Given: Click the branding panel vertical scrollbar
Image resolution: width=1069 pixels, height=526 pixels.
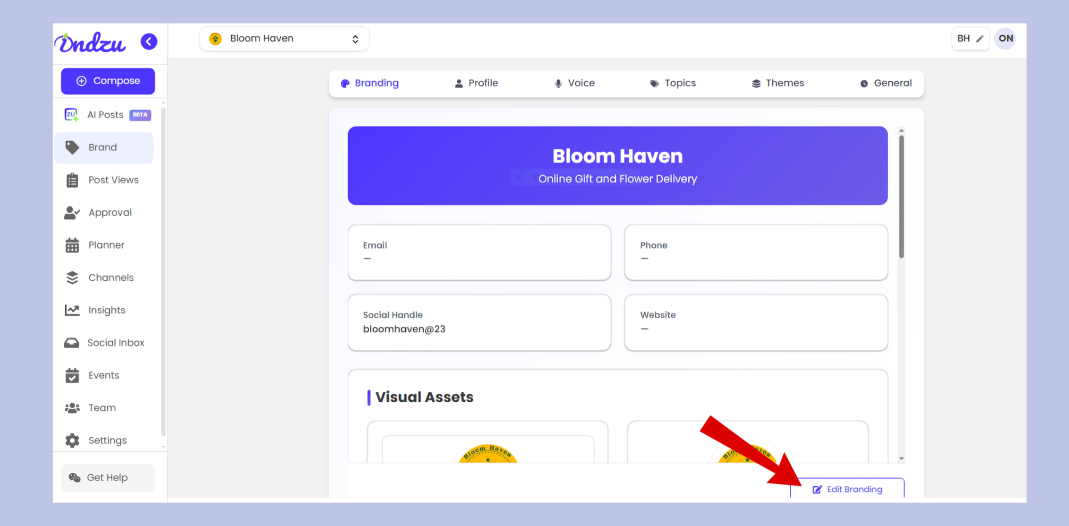Looking at the screenshot, I should tap(901, 195).
